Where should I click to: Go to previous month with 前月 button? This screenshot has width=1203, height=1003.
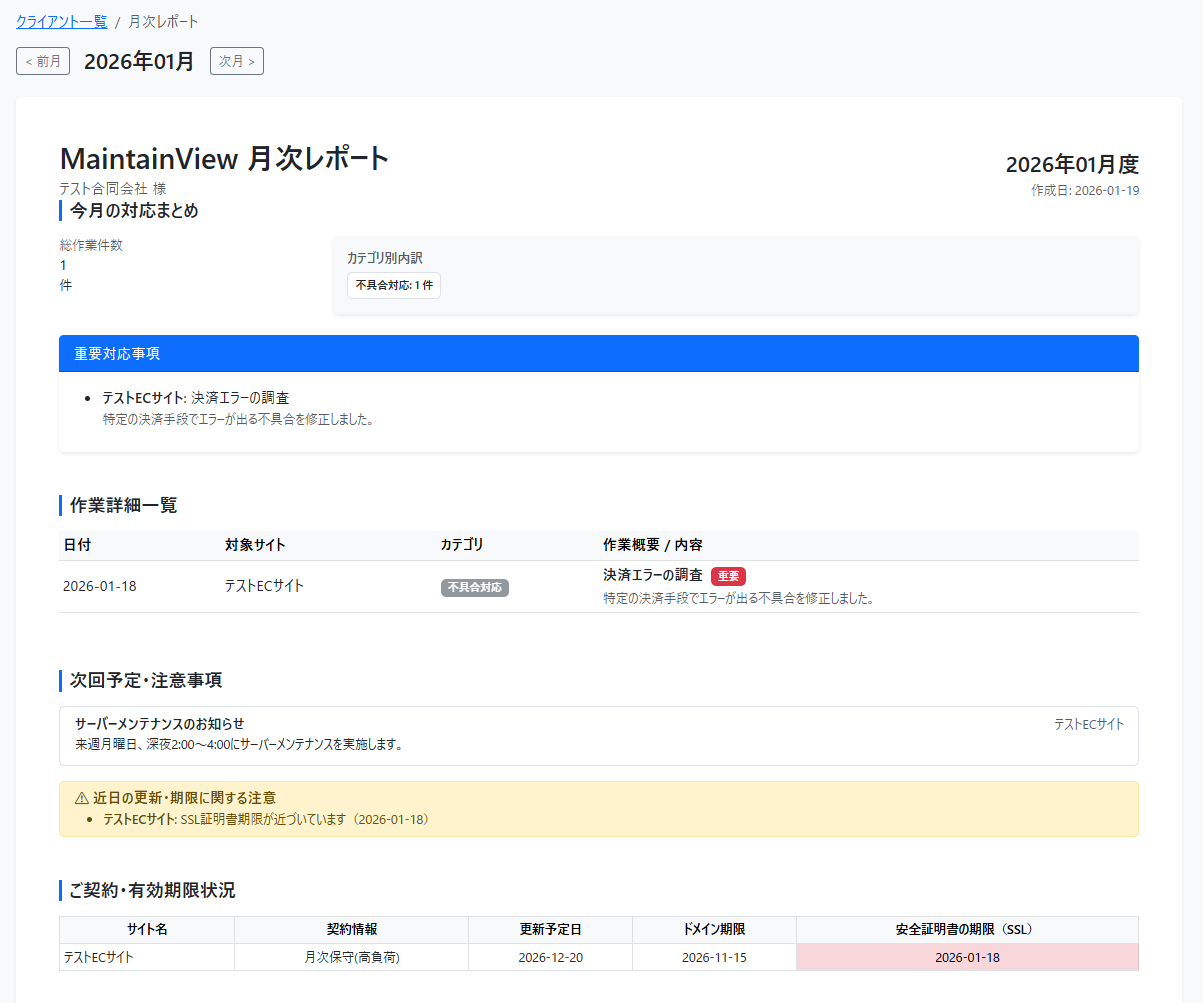pyautogui.click(x=43, y=61)
